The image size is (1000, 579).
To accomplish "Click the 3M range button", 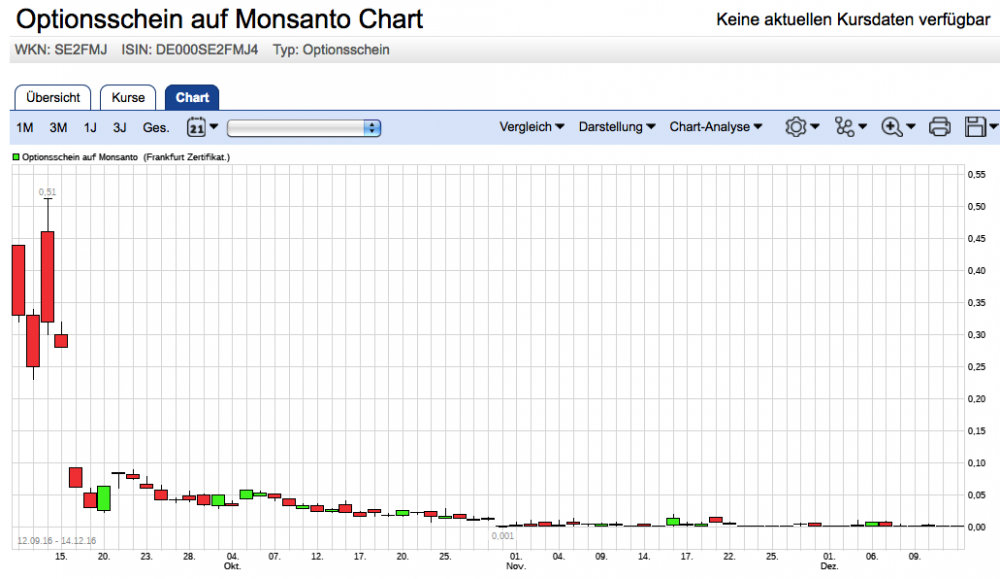I will tap(57, 127).
